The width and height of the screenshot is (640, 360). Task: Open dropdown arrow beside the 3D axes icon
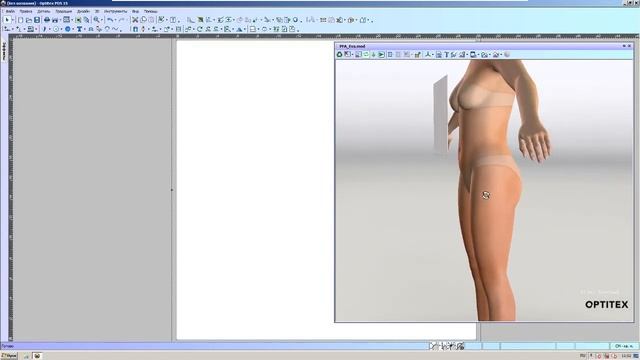[x=433, y=54]
